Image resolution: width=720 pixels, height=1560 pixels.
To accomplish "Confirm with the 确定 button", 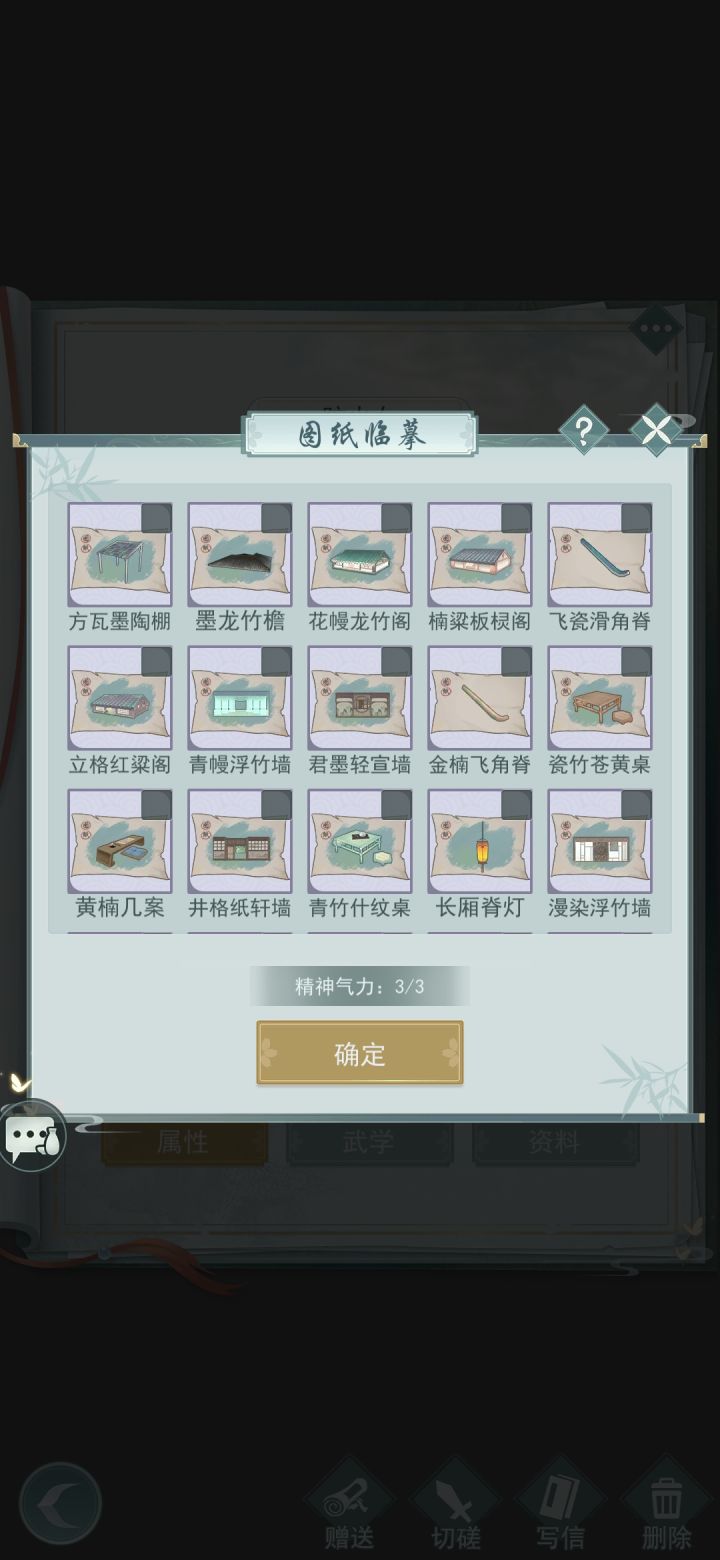I will click(360, 1053).
